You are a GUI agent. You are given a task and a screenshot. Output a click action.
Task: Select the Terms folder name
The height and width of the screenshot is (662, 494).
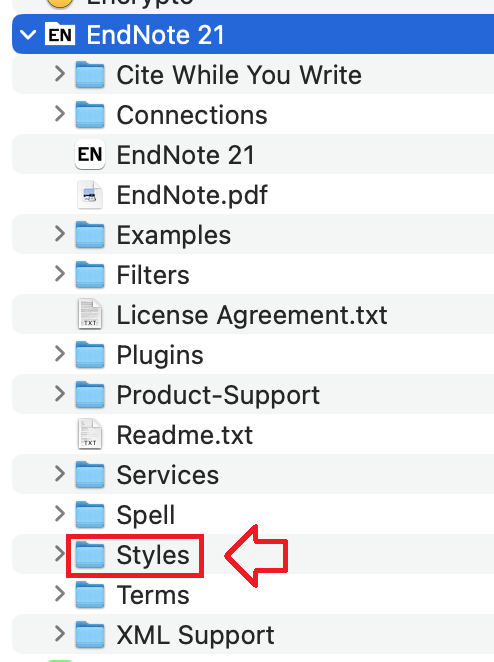point(153,595)
